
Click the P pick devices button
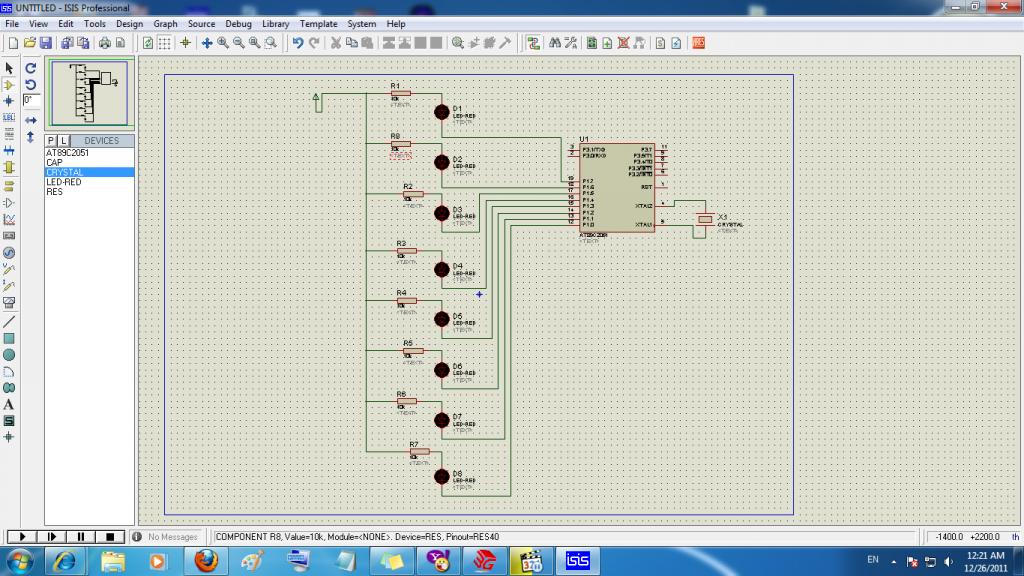tap(51, 141)
